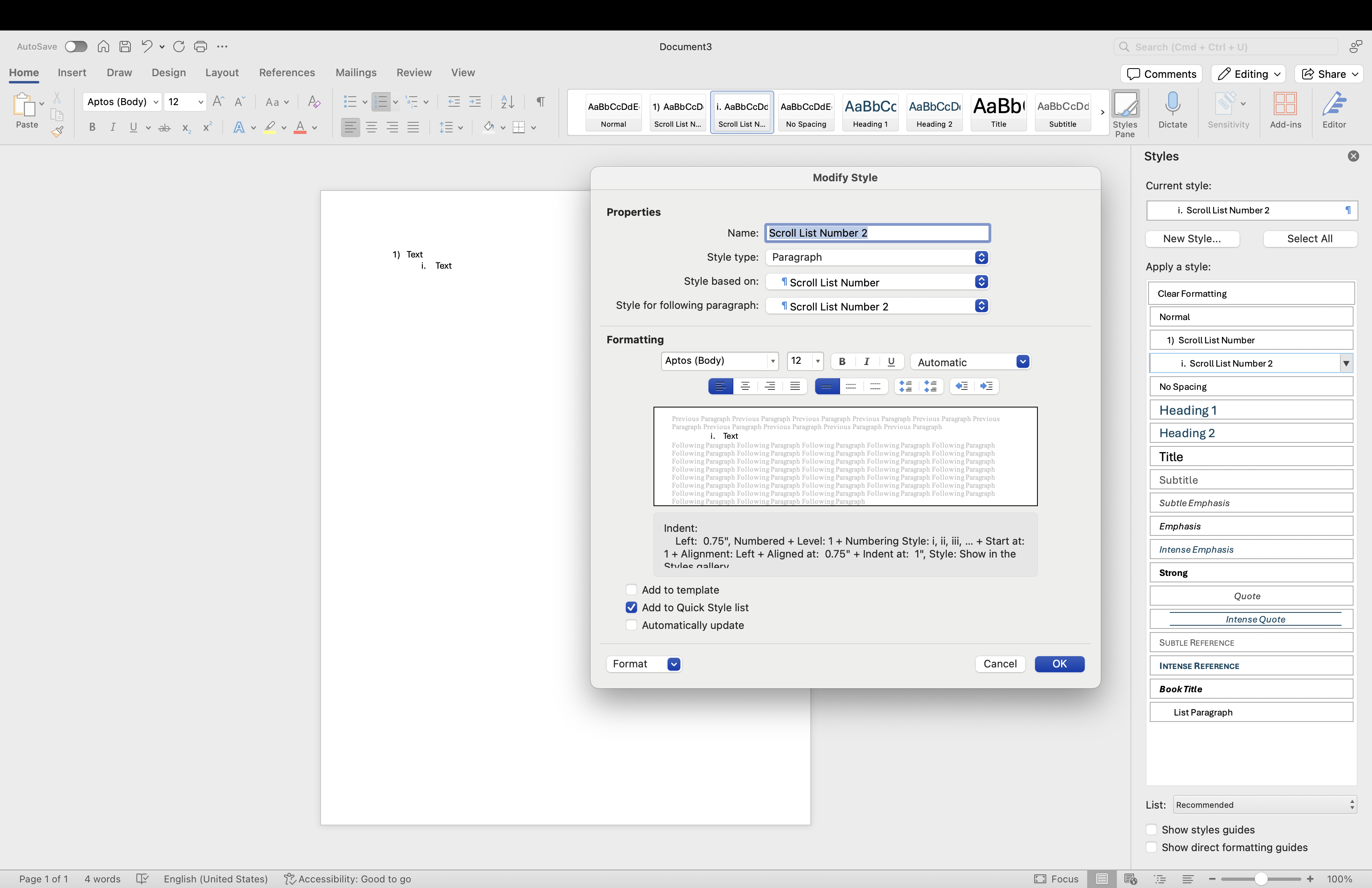Toggle paragraph marks visibility
The height and width of the screenshot is (888, 1372).
click(540, 102)
